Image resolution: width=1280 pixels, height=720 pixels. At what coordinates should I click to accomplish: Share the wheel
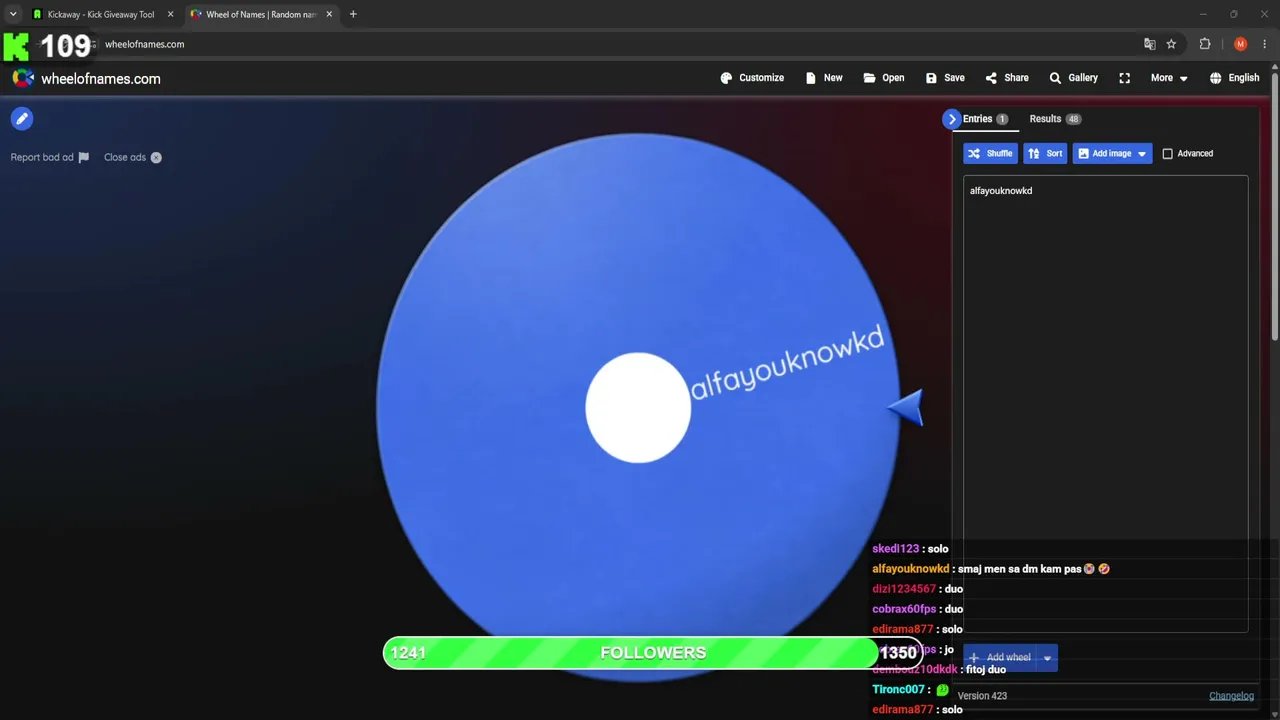click(x=1006, y=78)
